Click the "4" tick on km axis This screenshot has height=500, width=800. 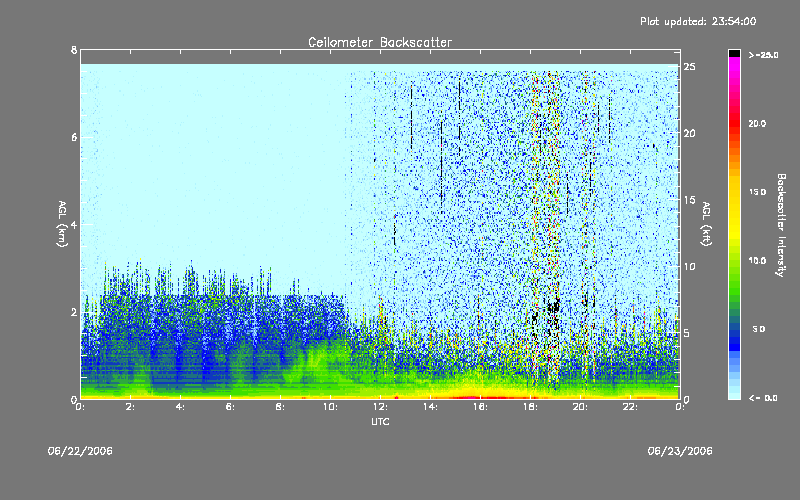tap(74, 224)
